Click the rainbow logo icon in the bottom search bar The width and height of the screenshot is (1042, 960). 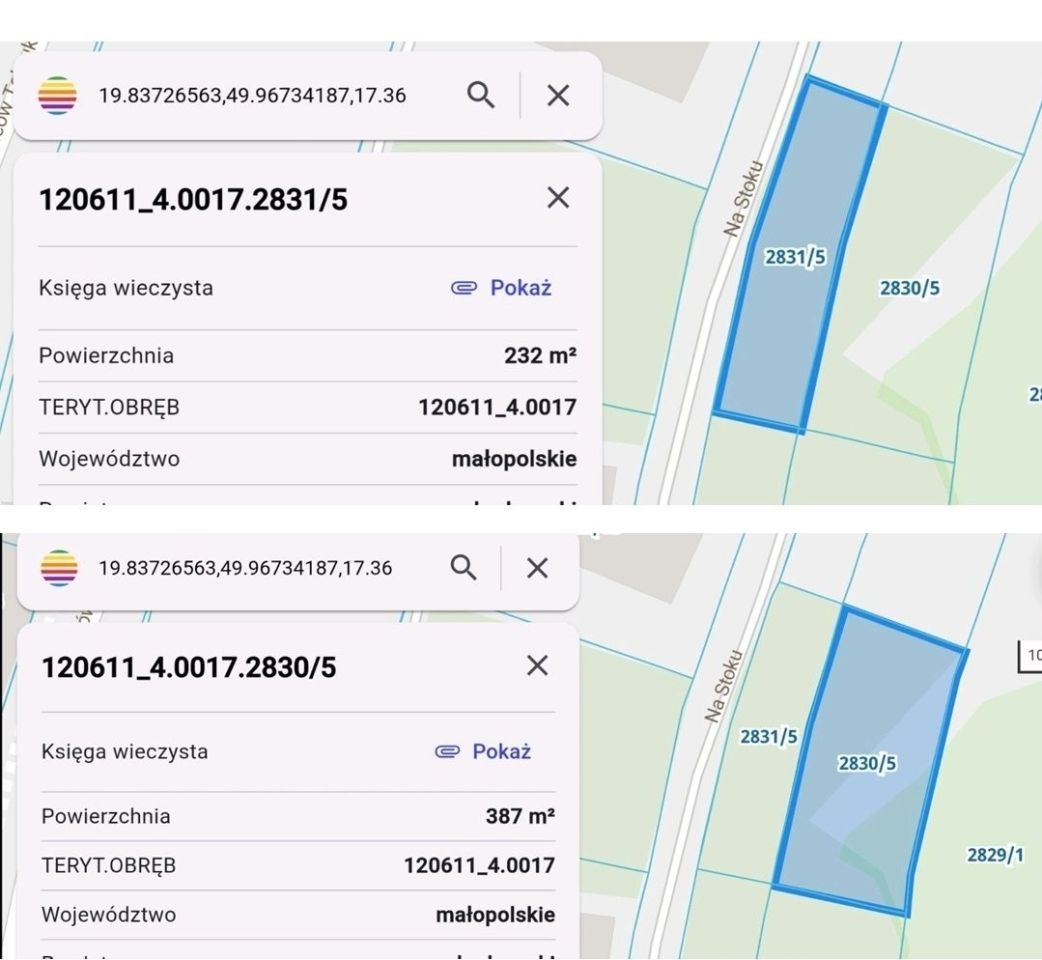[59, 568]
